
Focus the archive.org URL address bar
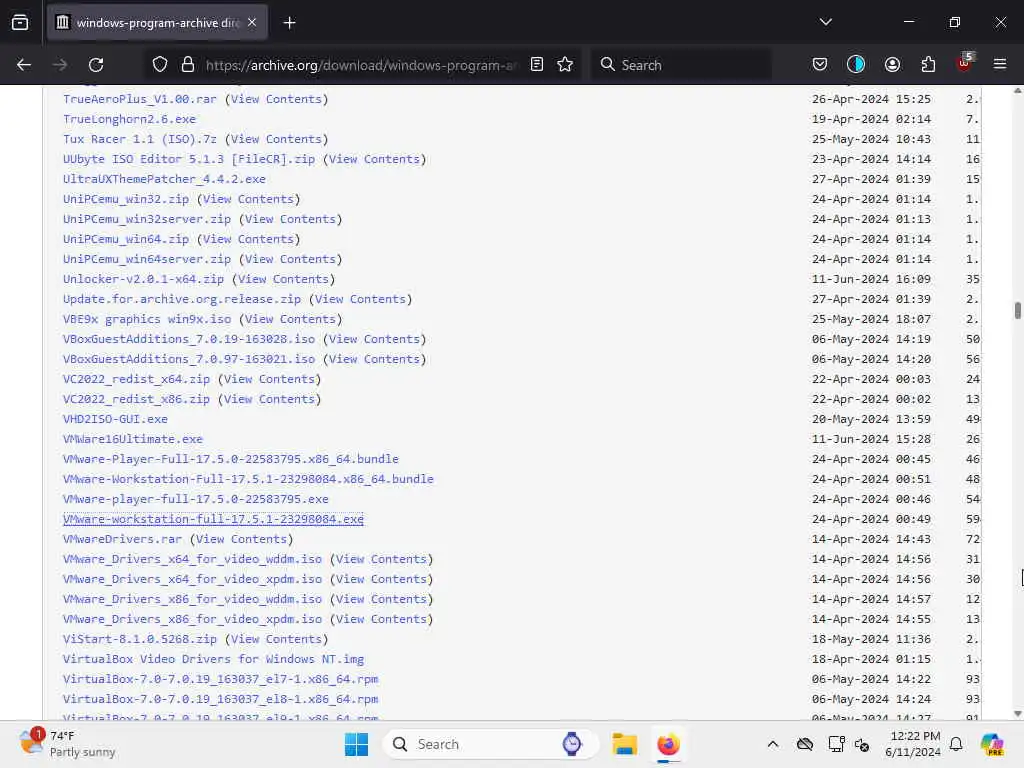pyautogui.click(x=360, y=65)
